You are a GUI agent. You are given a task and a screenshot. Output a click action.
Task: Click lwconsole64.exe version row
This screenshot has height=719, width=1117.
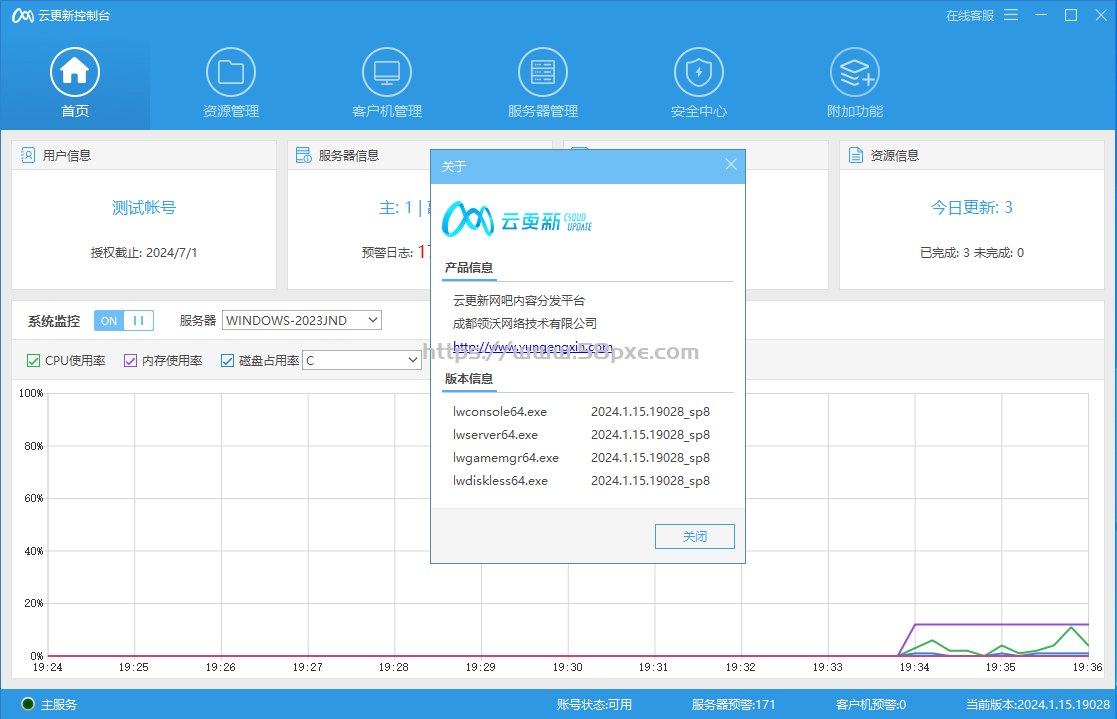581,412
